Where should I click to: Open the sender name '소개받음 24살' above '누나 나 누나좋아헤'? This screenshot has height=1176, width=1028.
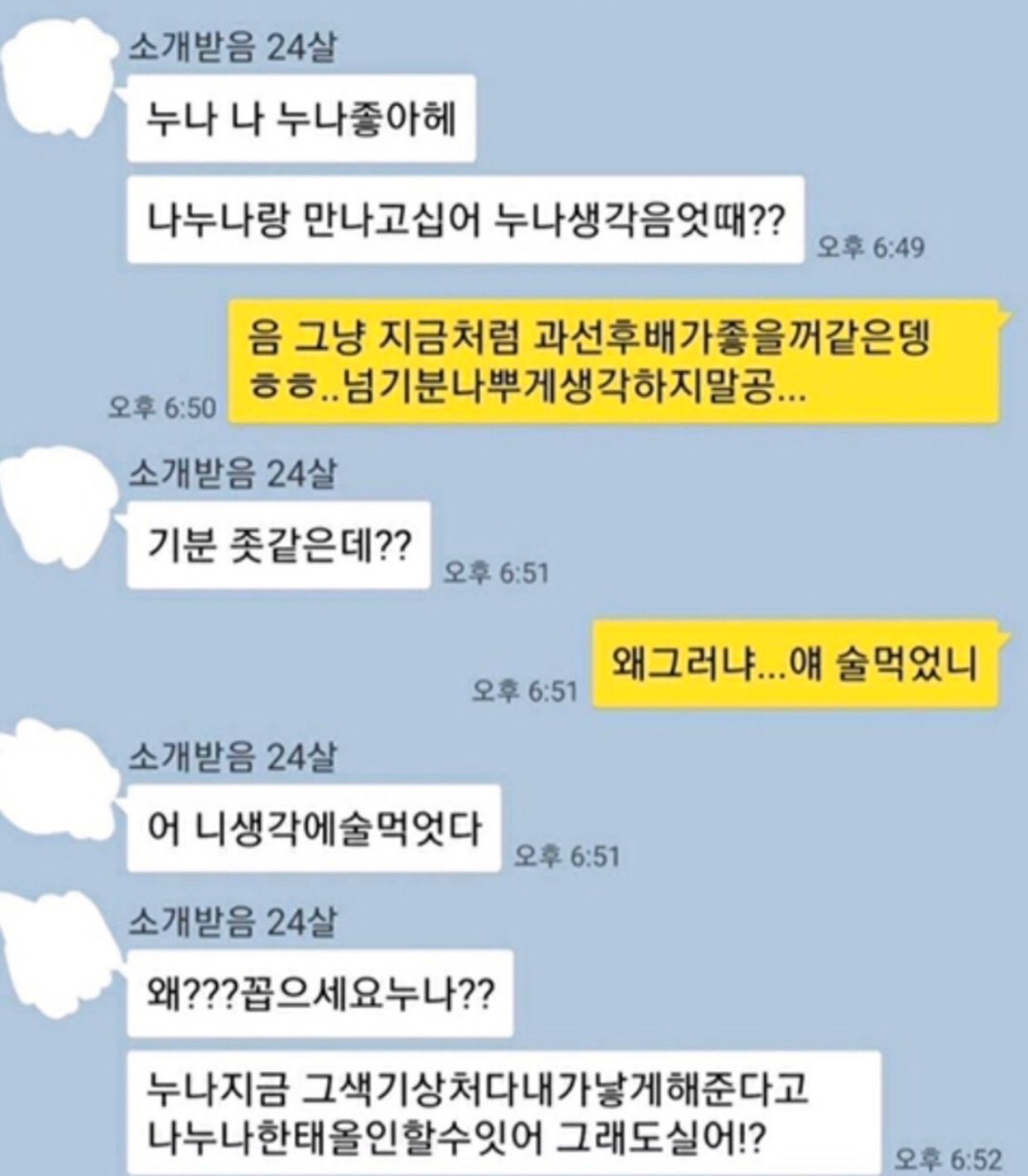pyautogui.click(x=233, y=49)
